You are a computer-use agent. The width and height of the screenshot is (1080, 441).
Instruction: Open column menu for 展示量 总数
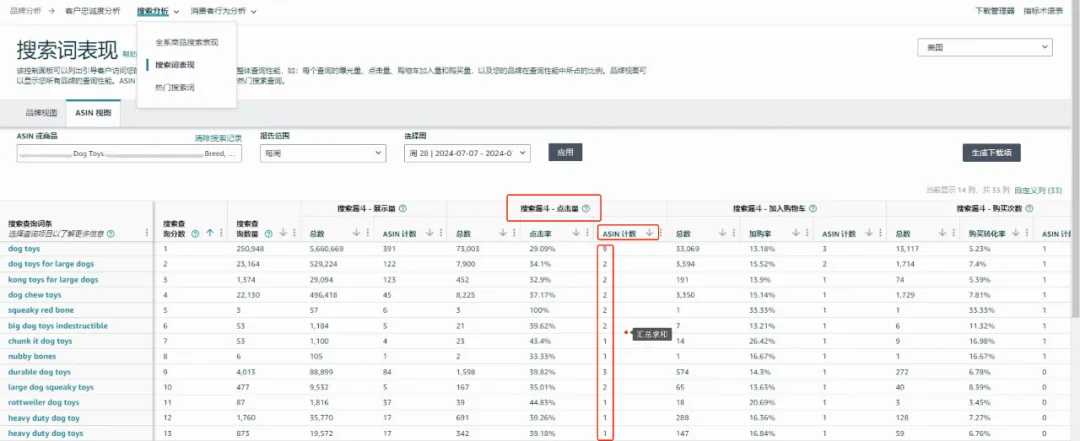click(367, 233)
